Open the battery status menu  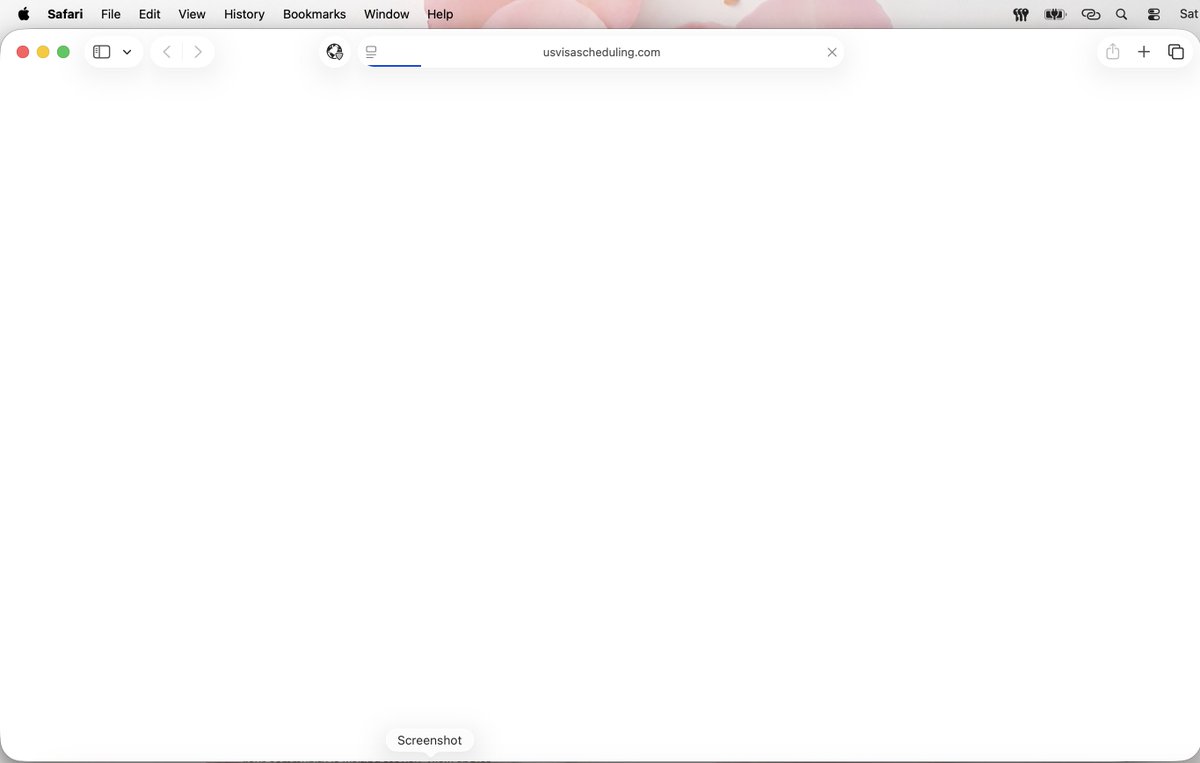pos(1055,14)
